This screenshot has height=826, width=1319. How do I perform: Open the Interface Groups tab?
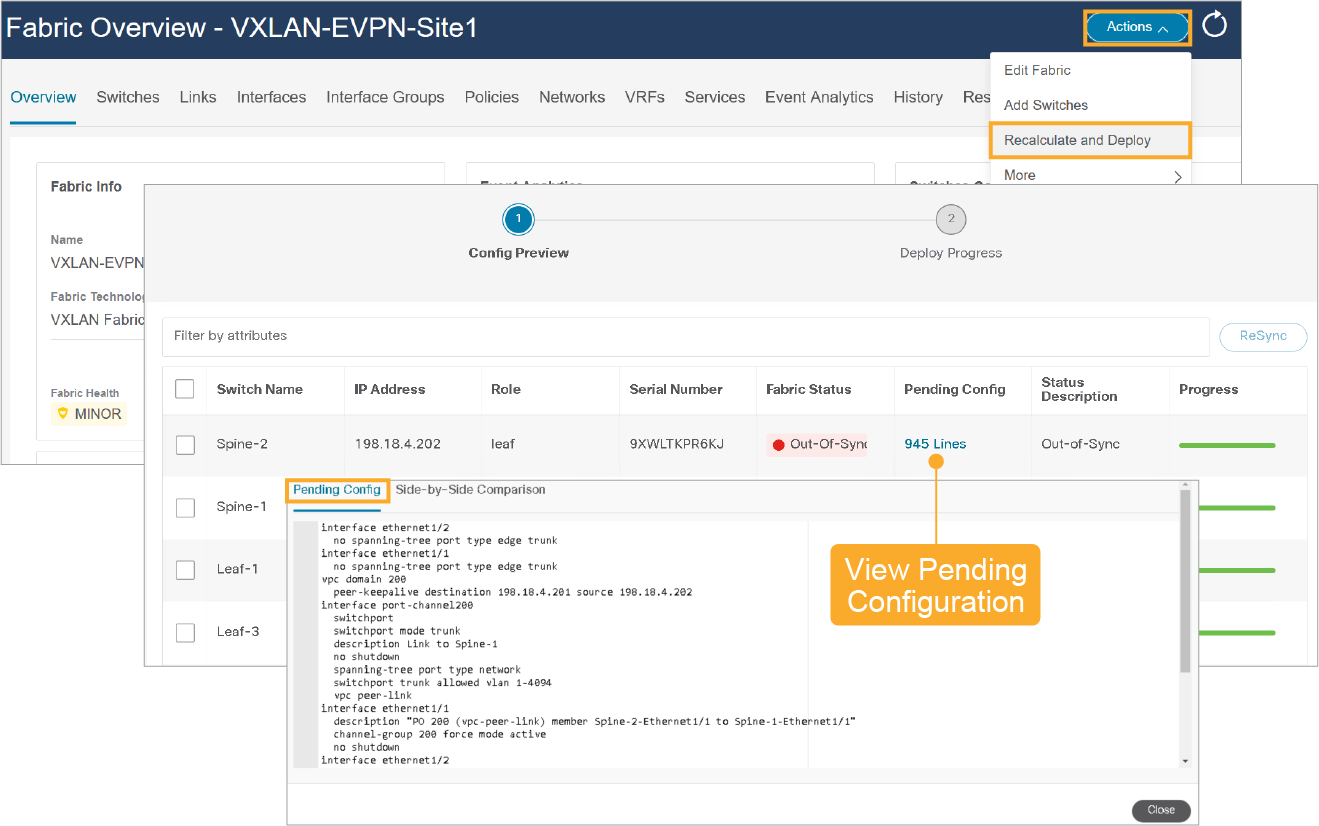tap(385, 97)
